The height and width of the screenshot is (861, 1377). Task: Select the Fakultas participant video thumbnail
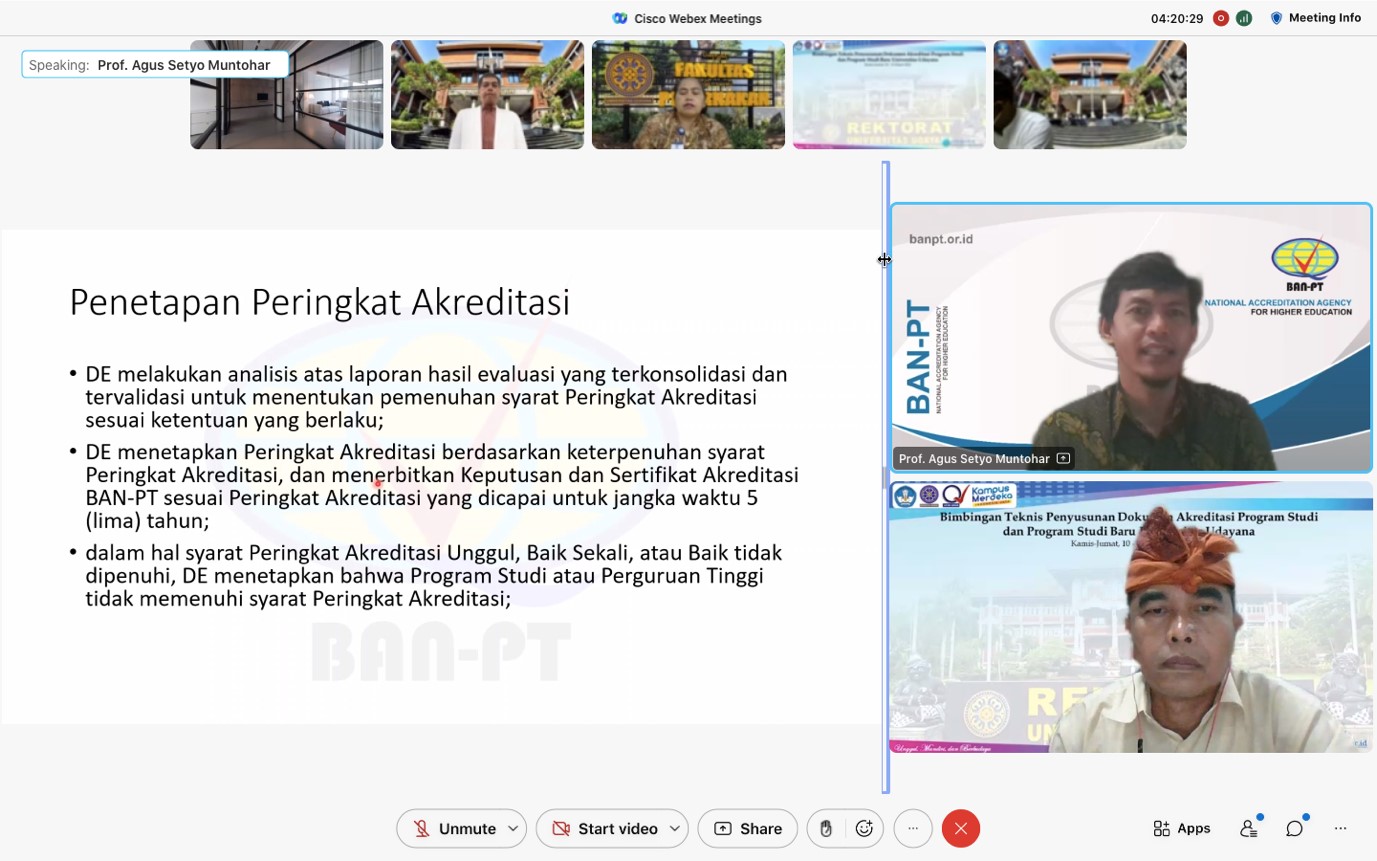(x=688, y=95)
